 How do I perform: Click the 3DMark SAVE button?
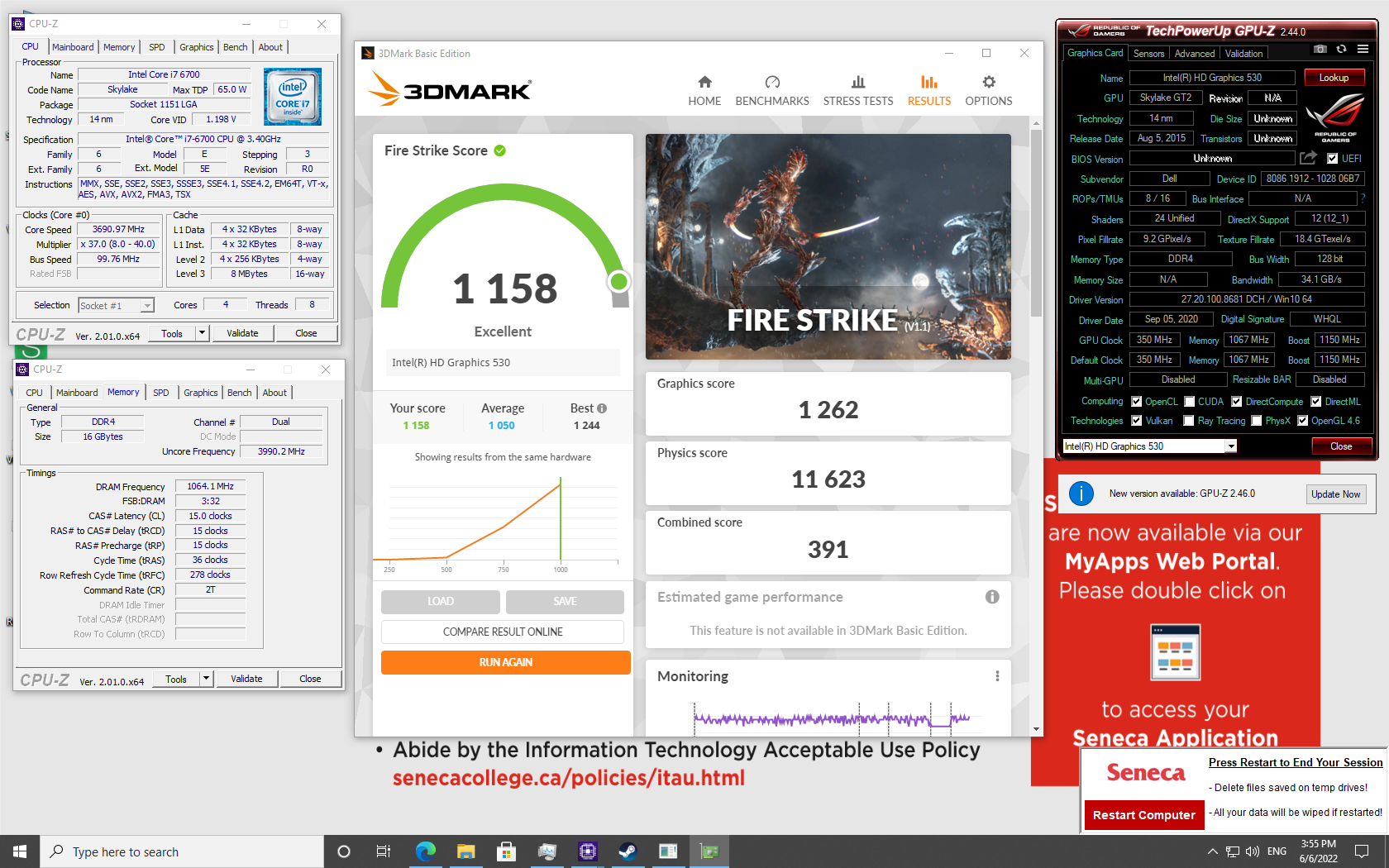(565, 601)
